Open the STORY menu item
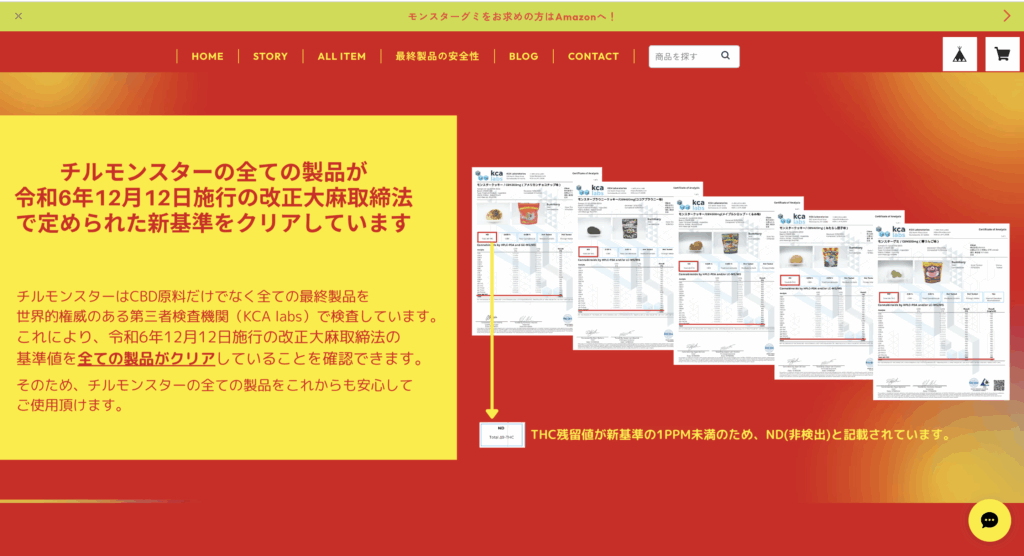 pyautogui.click(x=270, y=56)
